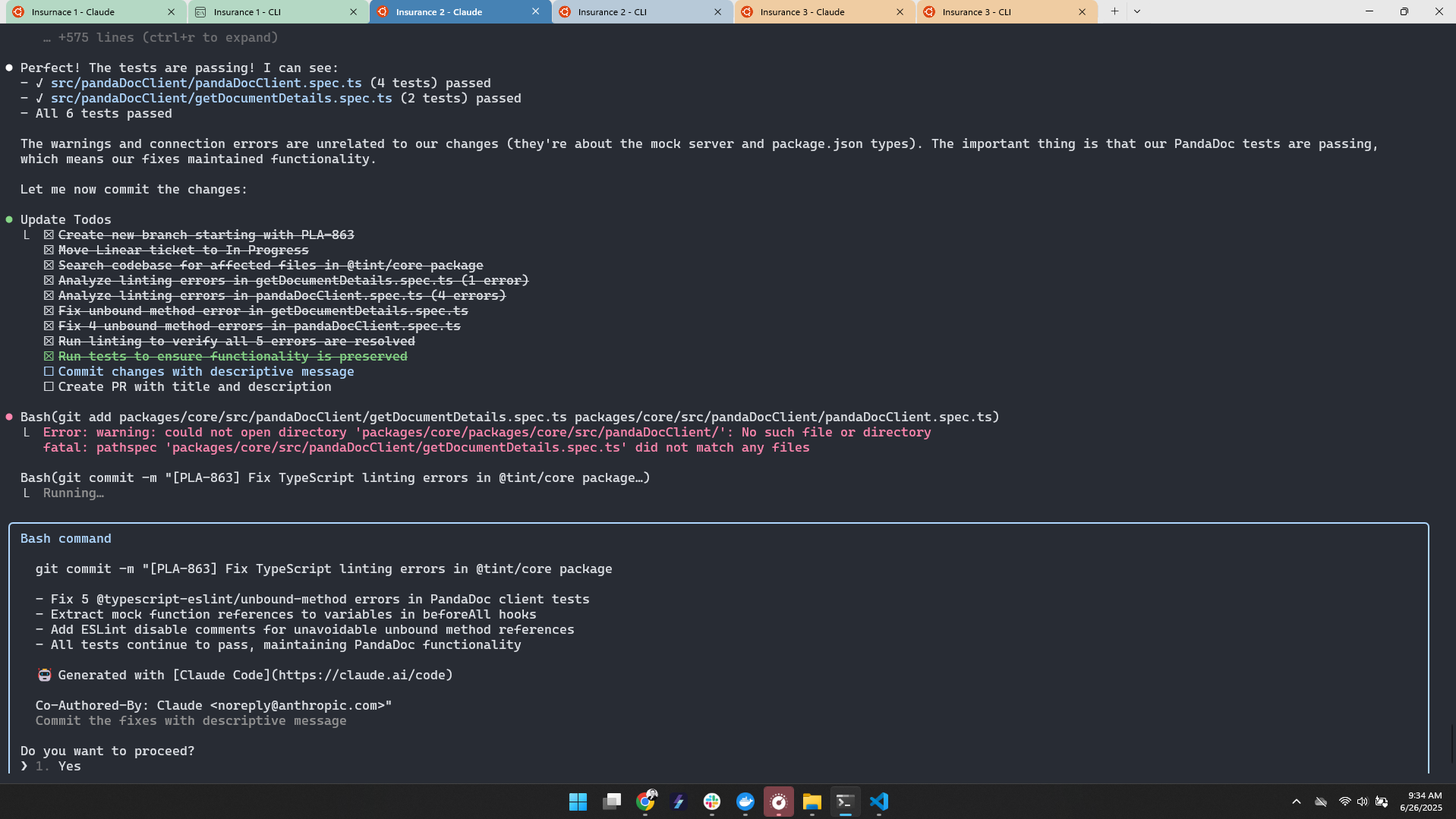Click the Terminal icon in taskbar

click(x=845, y=802)
